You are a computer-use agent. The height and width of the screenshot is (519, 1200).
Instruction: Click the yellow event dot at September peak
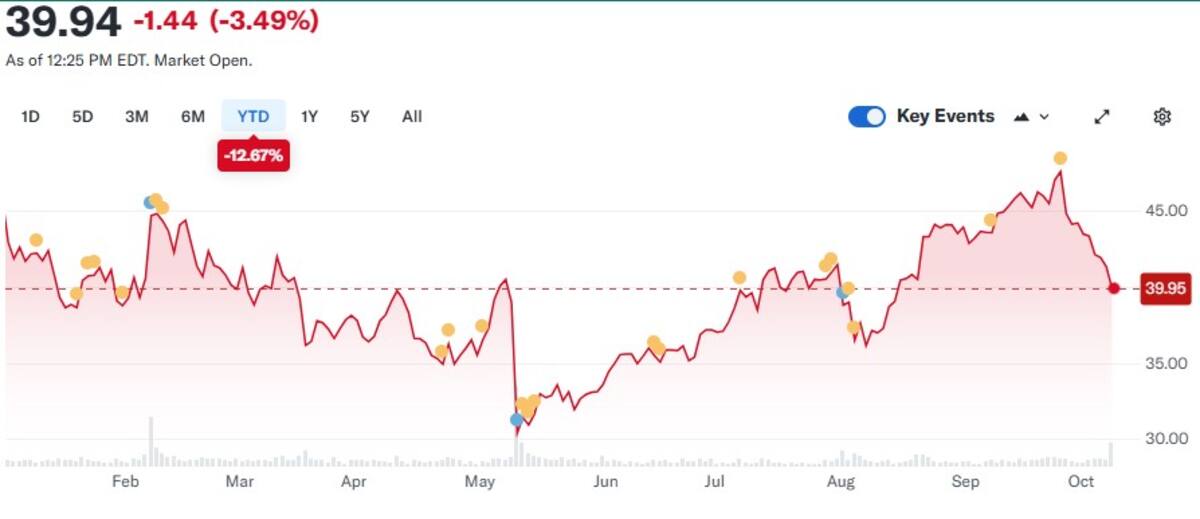click(1060, 158)
